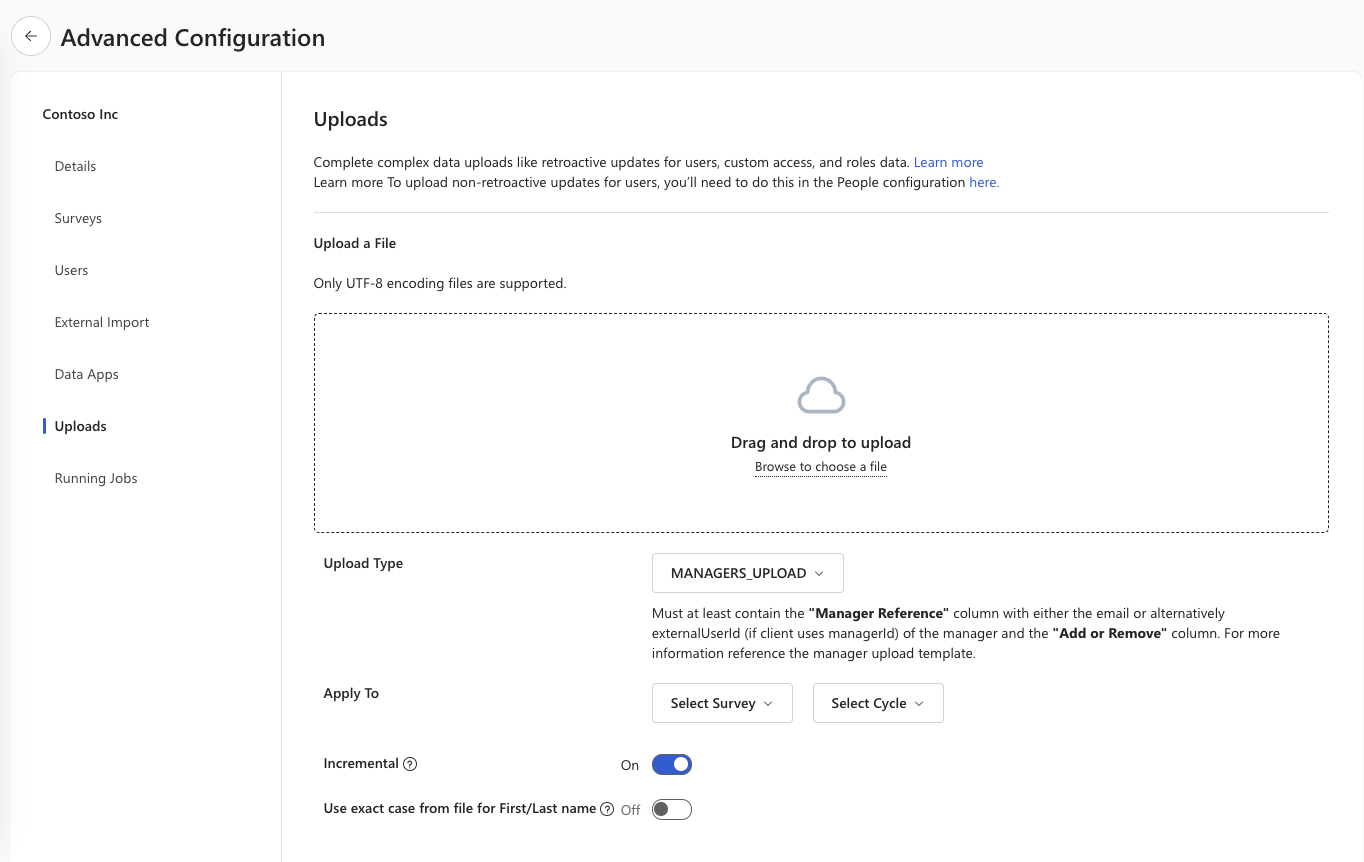View Running Jobs
Screen dimensions: 1364x862
click(x=95, y=478)
